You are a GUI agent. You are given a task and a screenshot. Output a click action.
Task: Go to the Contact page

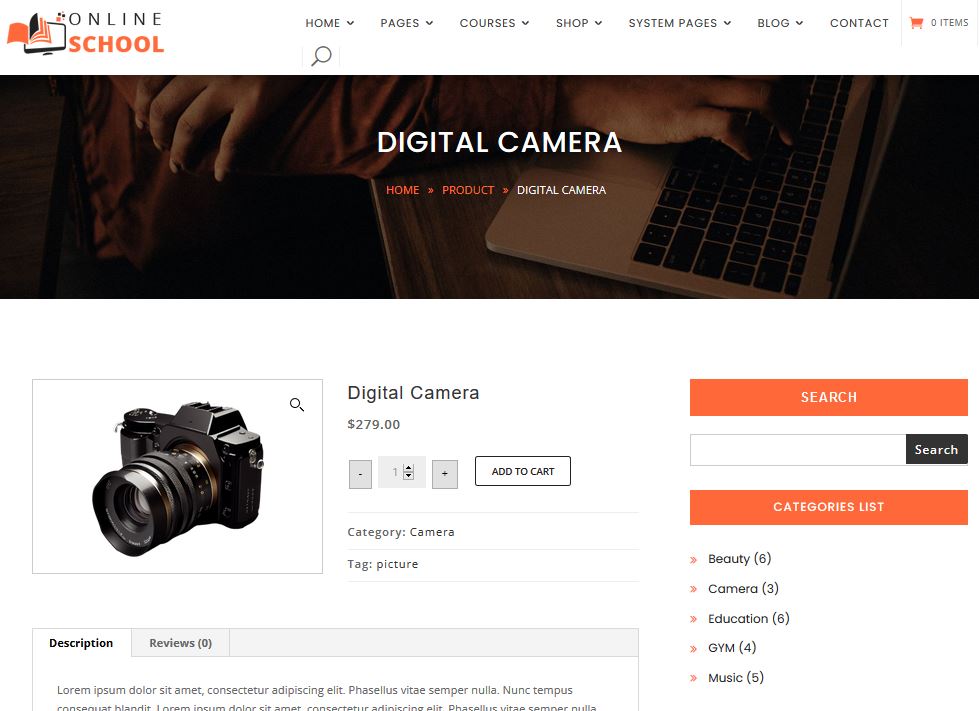click(859, 23)
